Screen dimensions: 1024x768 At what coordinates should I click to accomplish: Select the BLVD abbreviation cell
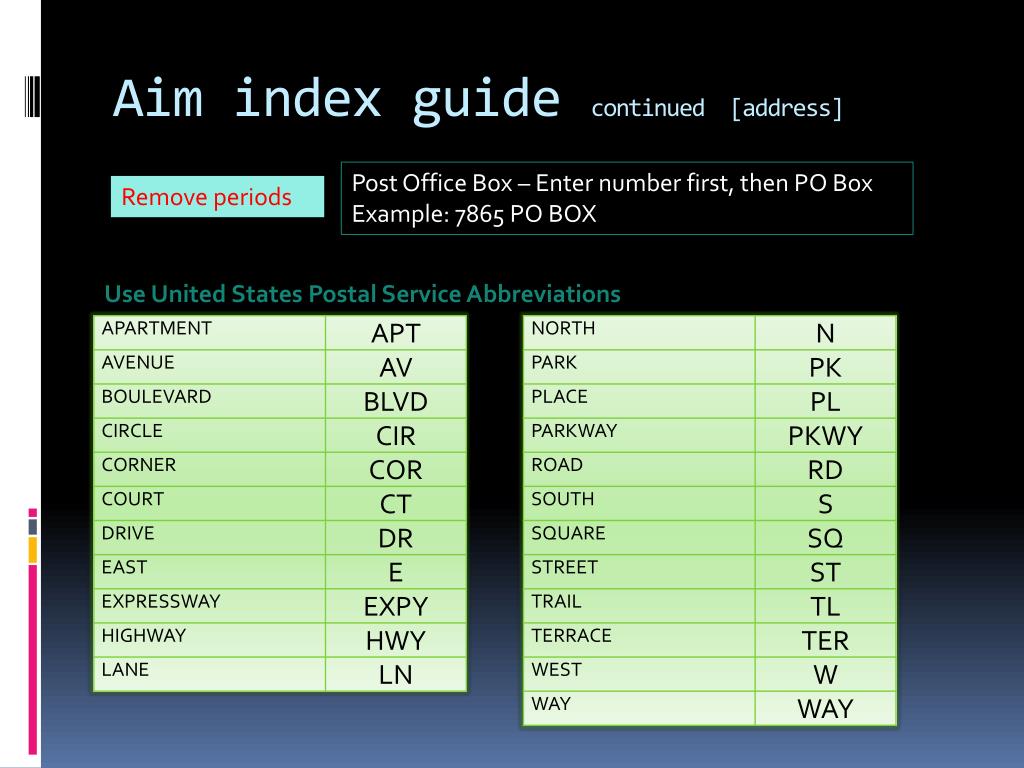pos(396,401)
